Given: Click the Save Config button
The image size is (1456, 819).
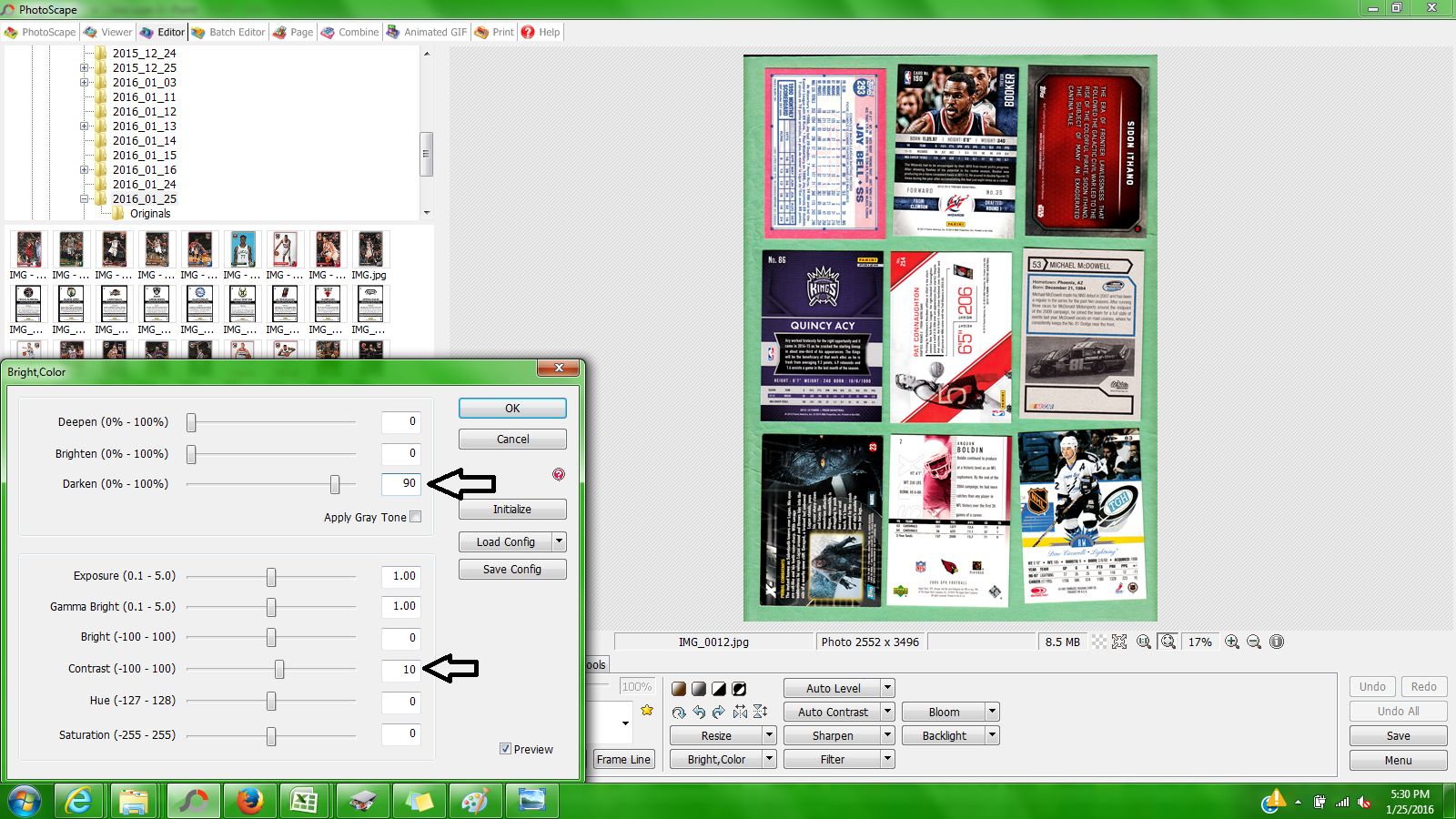Looking at the screenshot, I should point(512,570).
